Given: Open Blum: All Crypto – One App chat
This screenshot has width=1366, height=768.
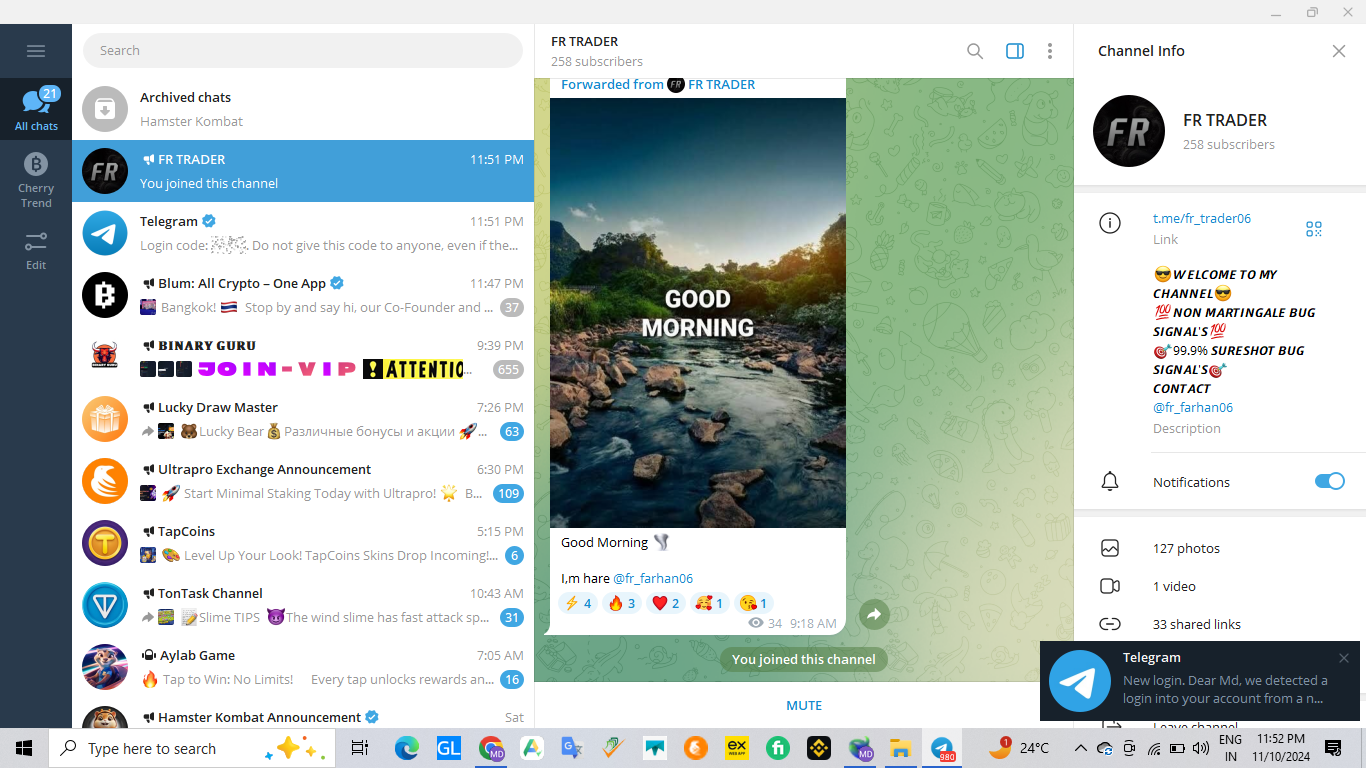Looking at the screenshot, I should pos(303,295).
